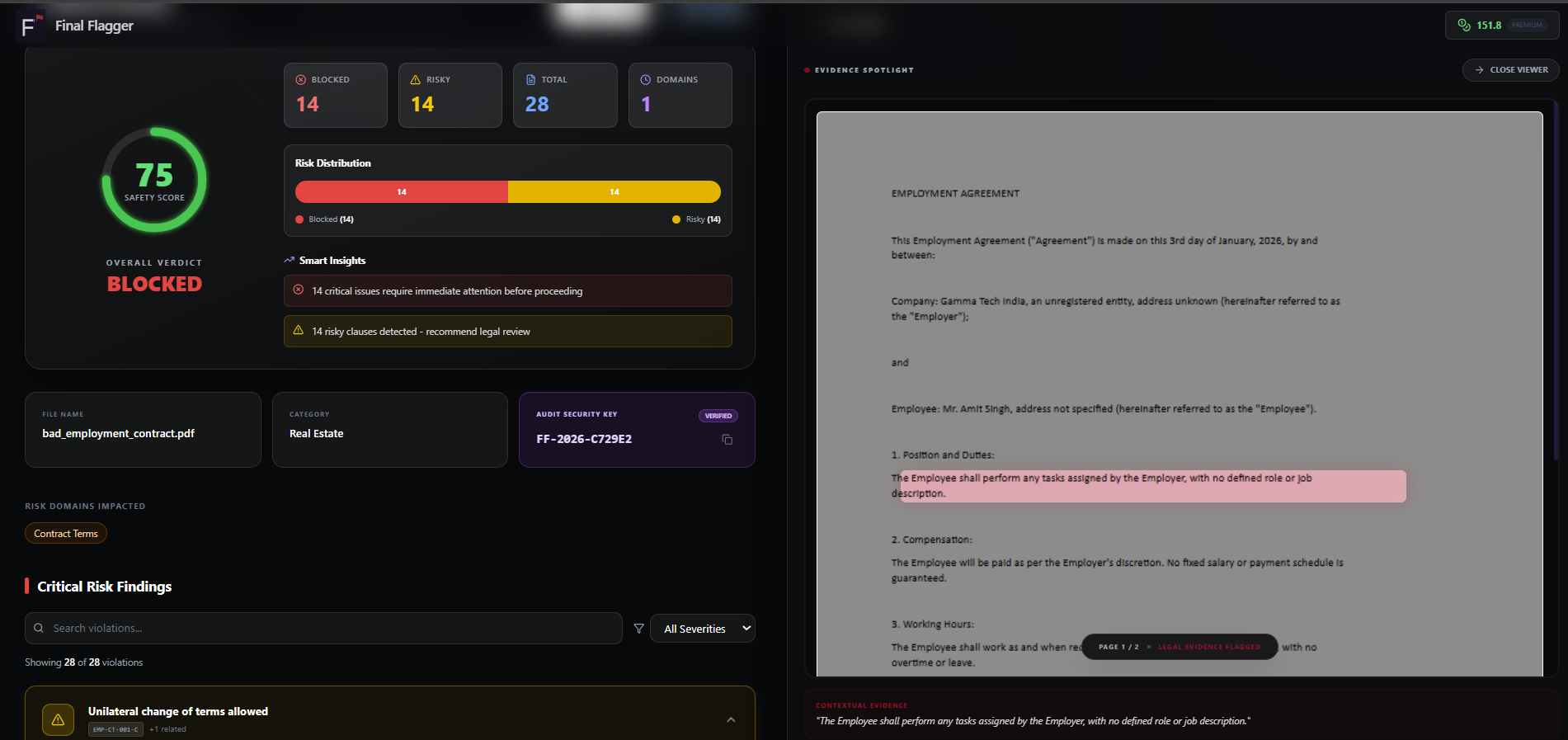
Task: Click the Blocked stat card icon
Action: point(301,80)
